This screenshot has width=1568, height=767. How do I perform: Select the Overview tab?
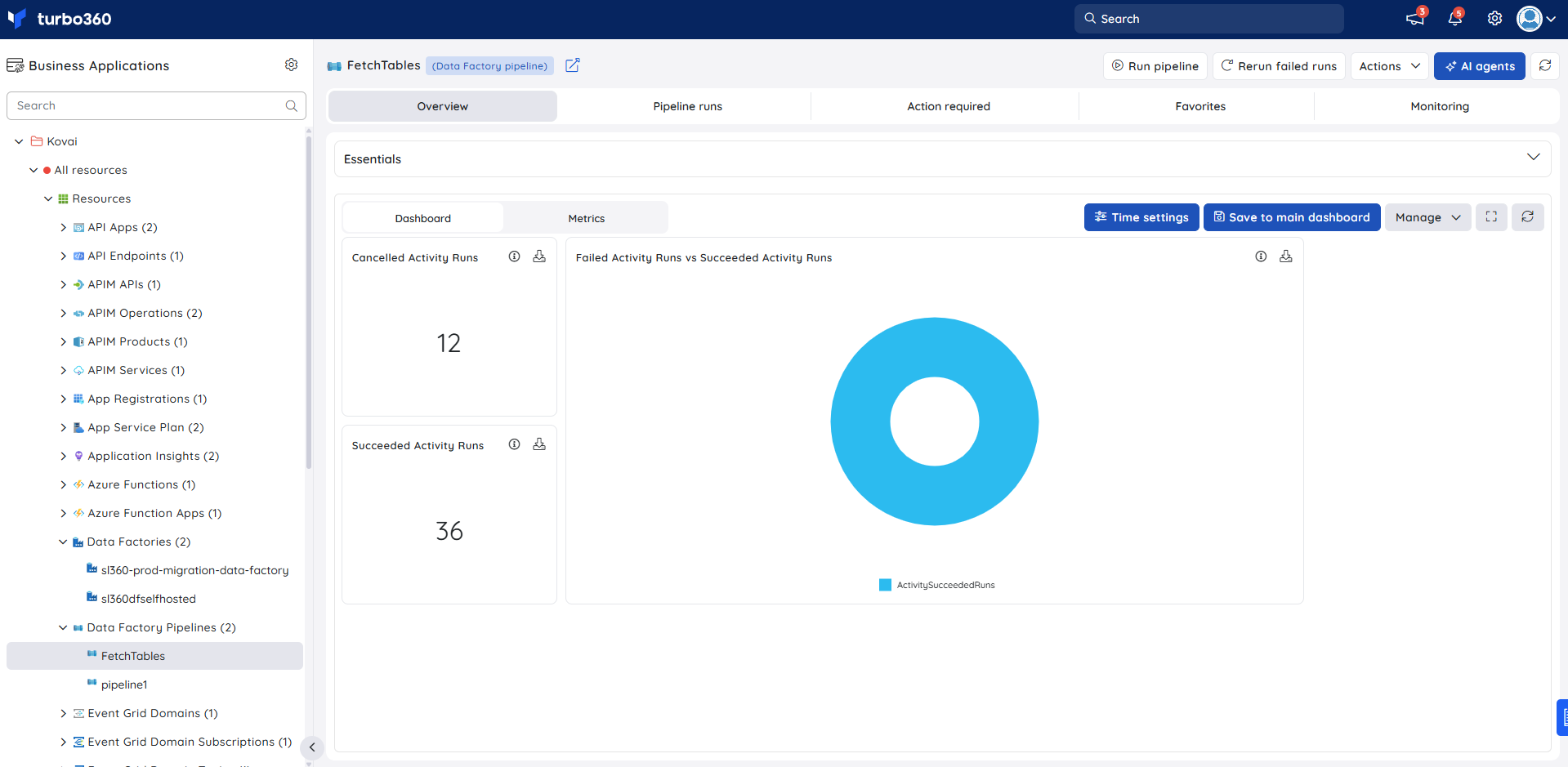pos(443,106)
